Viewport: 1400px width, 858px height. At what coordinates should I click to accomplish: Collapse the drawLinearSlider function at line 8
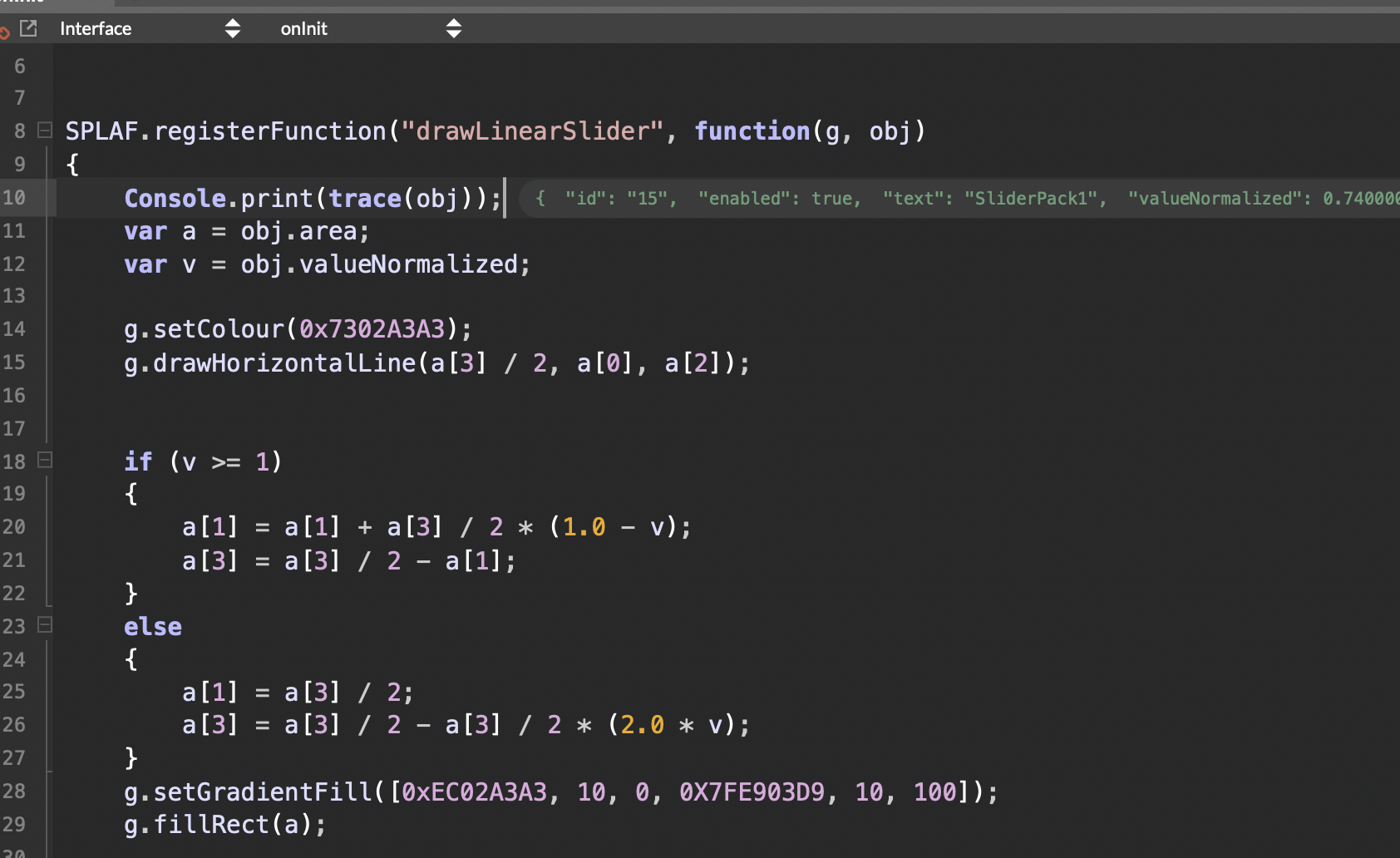[x=45, y=131]
